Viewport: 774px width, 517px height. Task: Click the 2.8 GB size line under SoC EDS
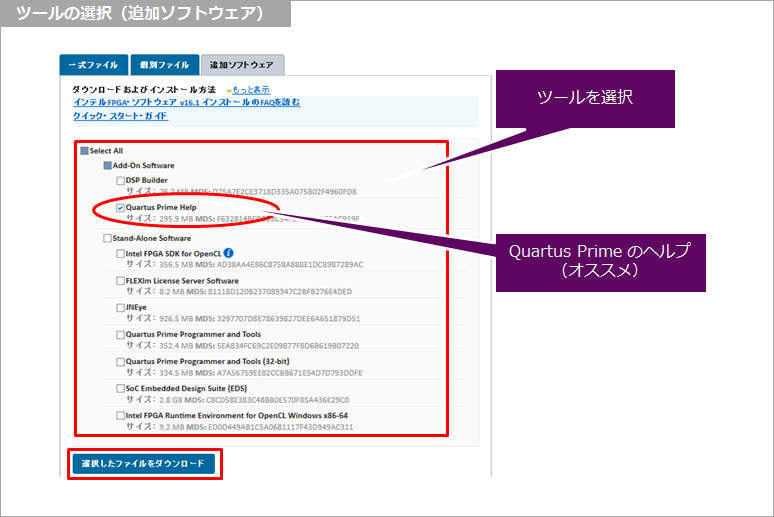pyautogui.click(x=237, y=399)
